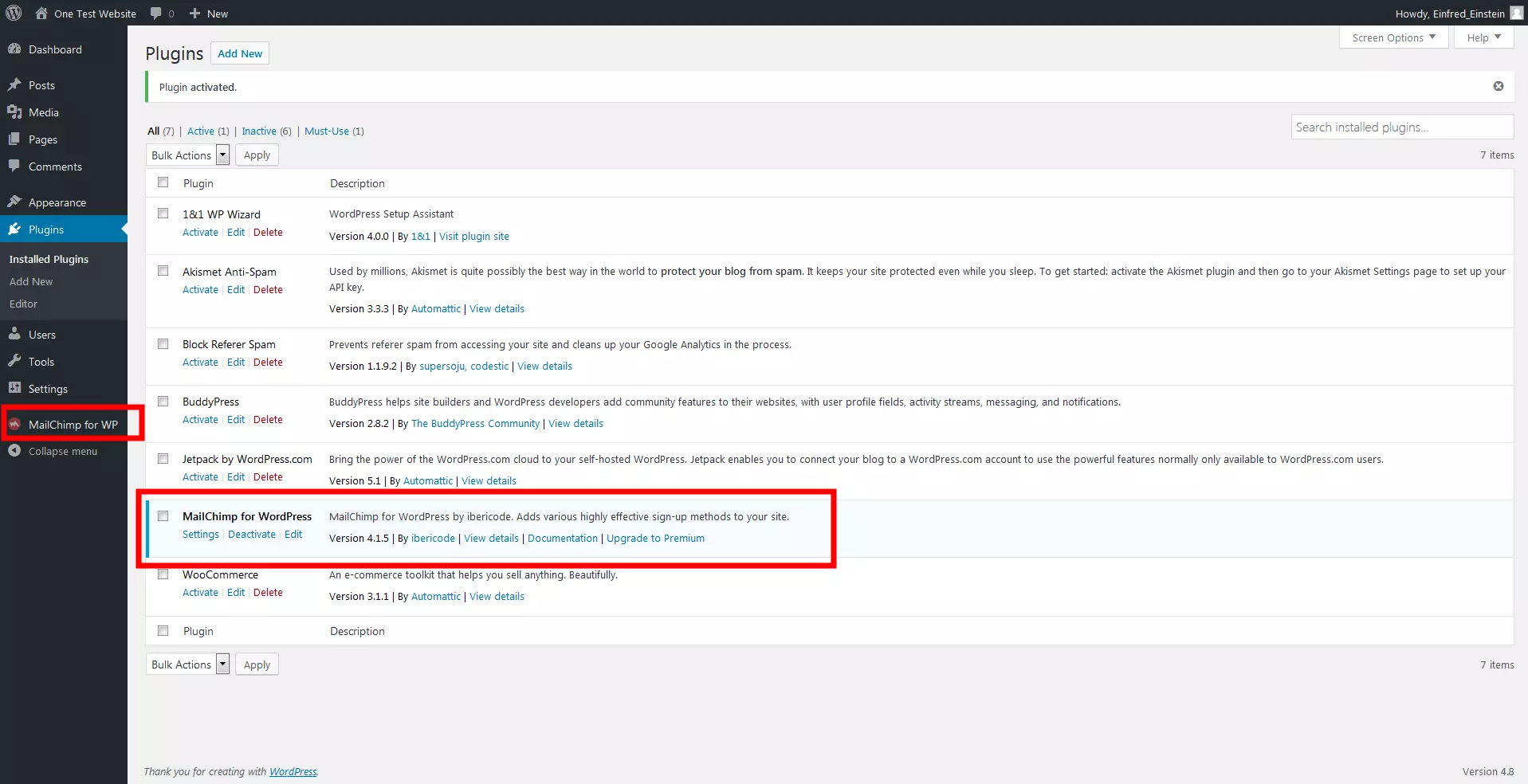Expand the Help tab
This screenshot has height=784, width=1528.
coord(1483,37)
